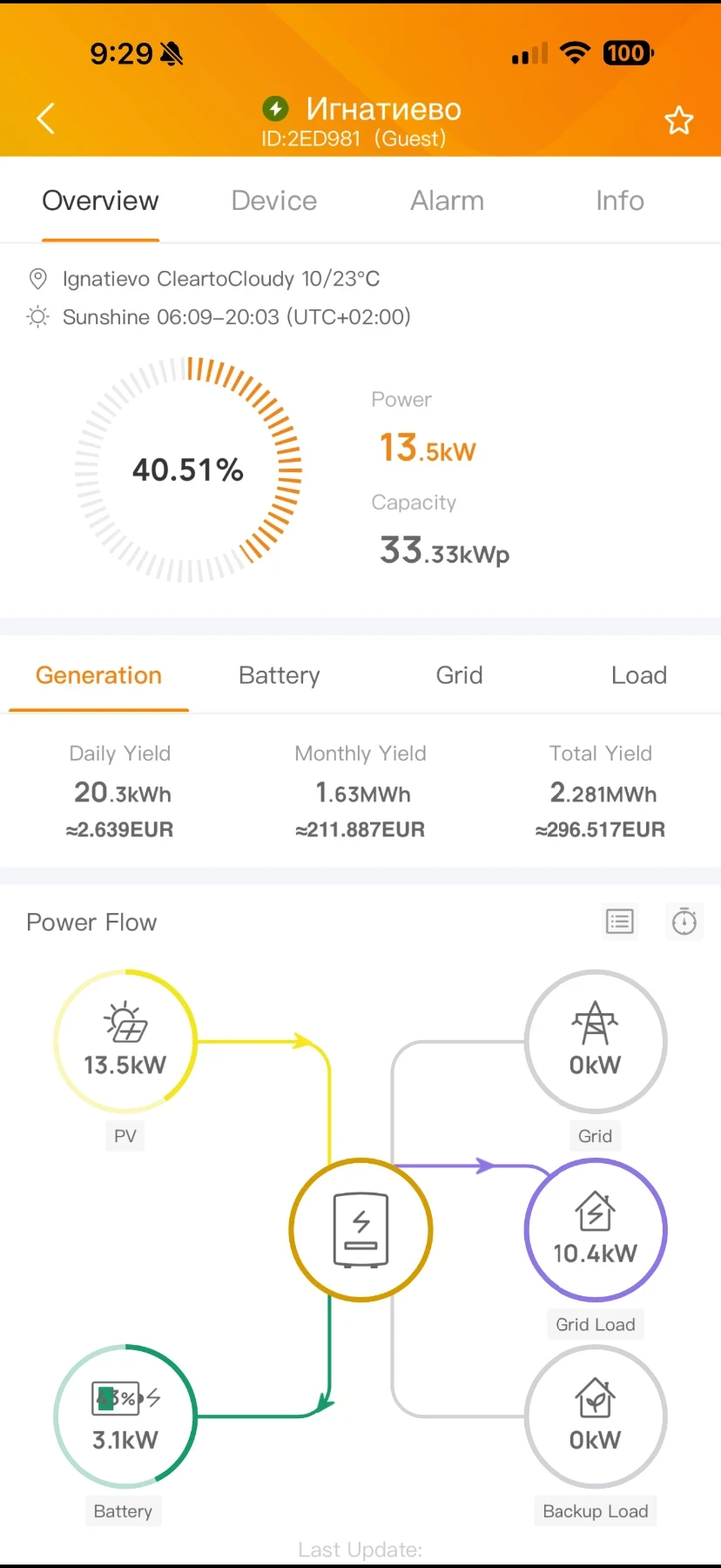Show the Battery statistics tab

[x=280, y=676]
